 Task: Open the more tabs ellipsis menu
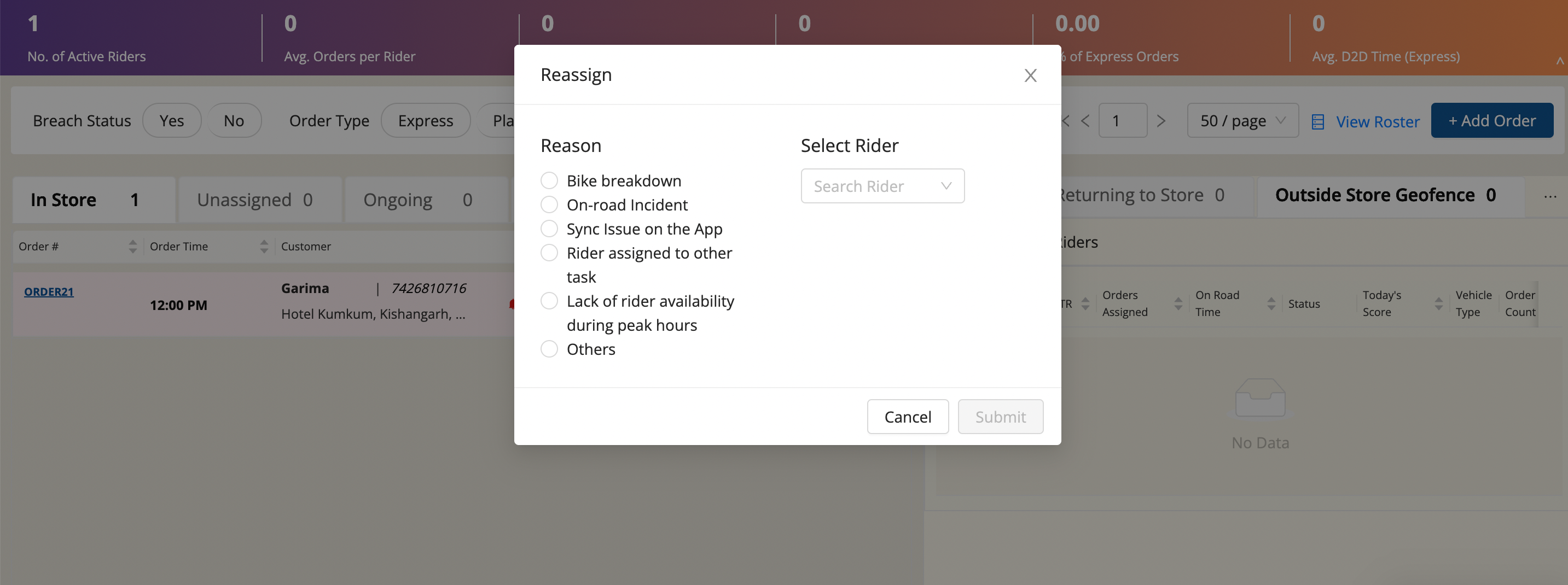(x=1550, y=196)
